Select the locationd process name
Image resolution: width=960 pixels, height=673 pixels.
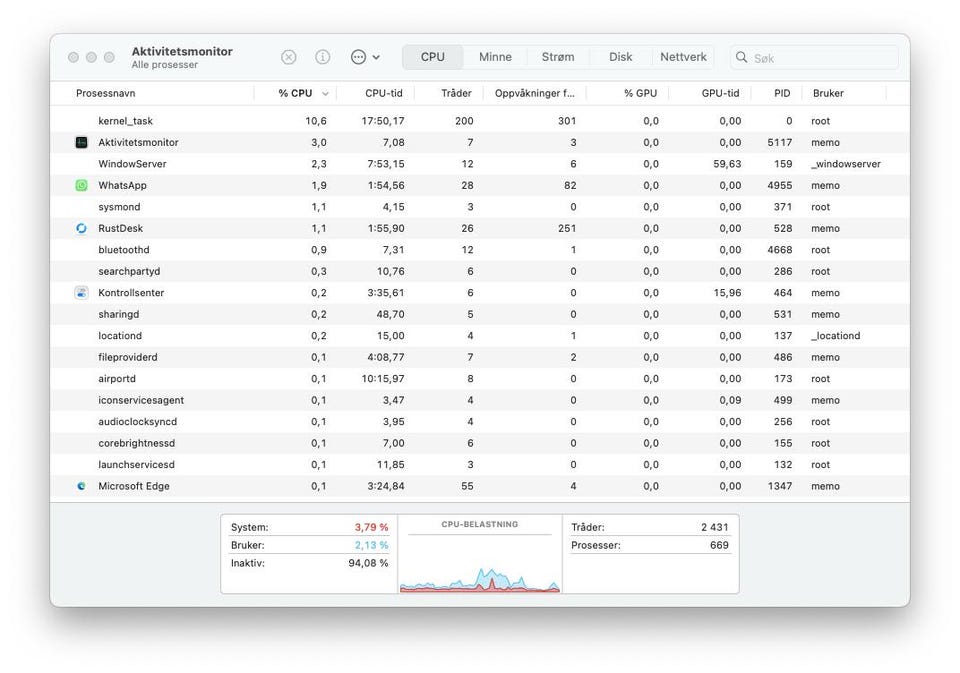click(x=120, y=335)
